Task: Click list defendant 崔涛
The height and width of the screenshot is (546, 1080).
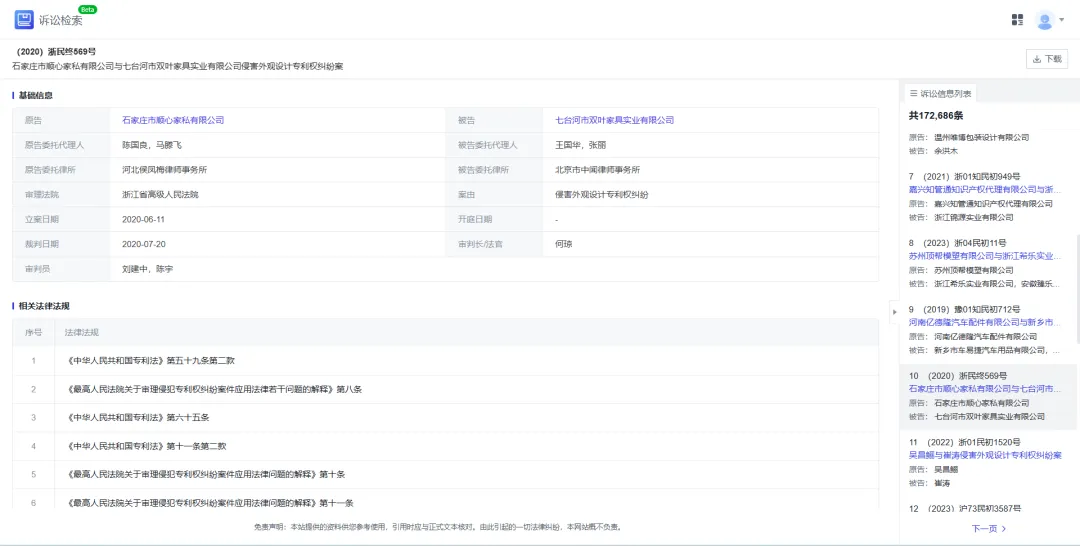Action: [x=942, y=483]
